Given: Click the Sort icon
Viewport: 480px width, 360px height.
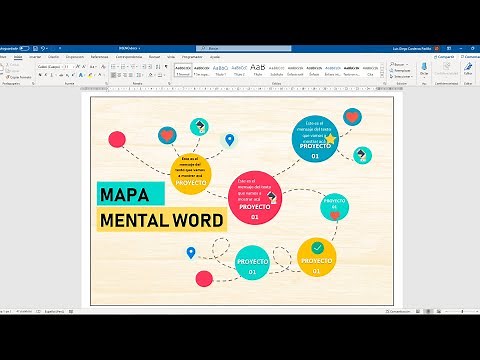Looking at the screenshot, I should (x=158, y=67).
